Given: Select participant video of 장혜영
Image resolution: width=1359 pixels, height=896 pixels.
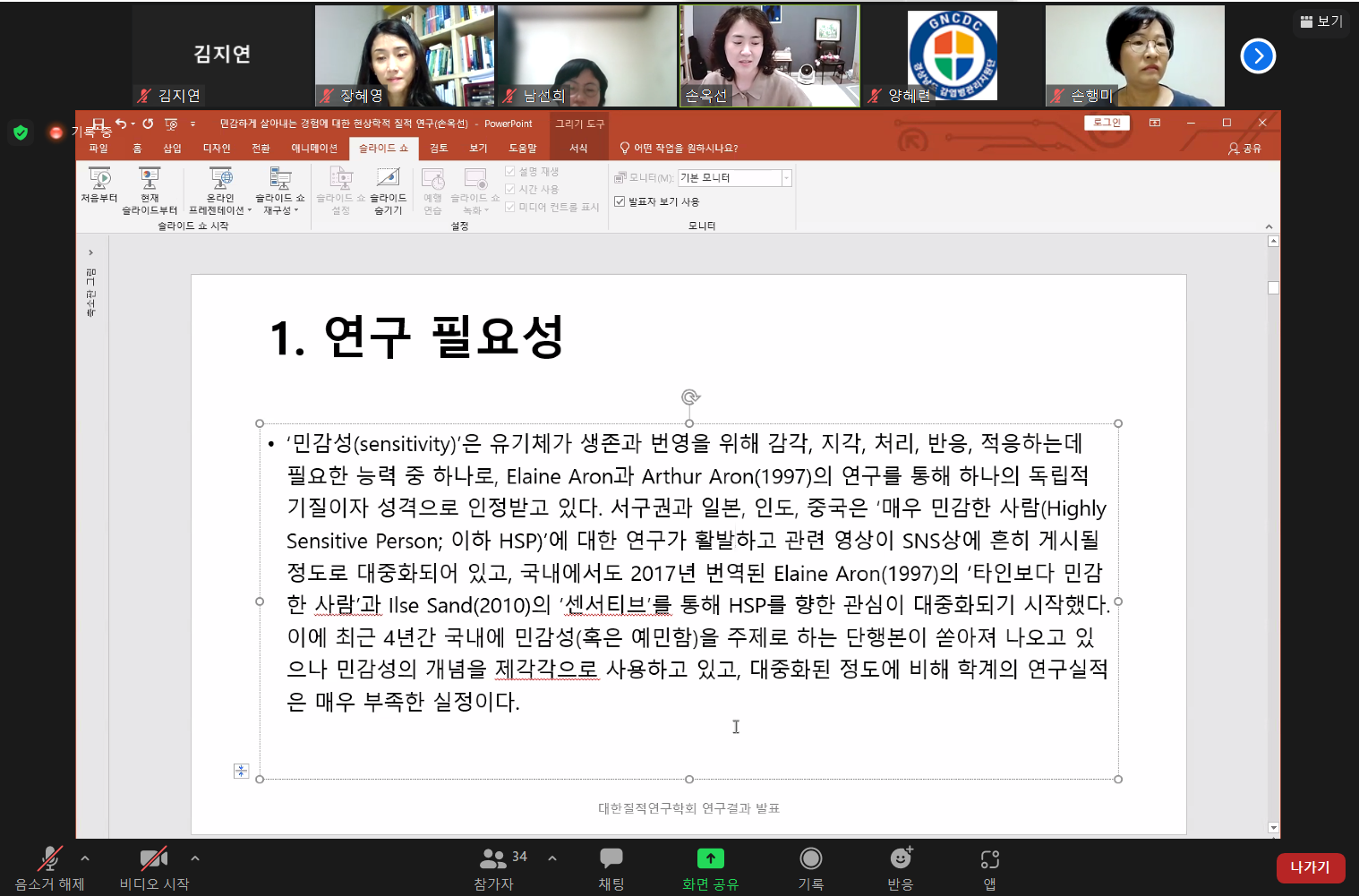Looking at the screenshot, I should point(405,55).
